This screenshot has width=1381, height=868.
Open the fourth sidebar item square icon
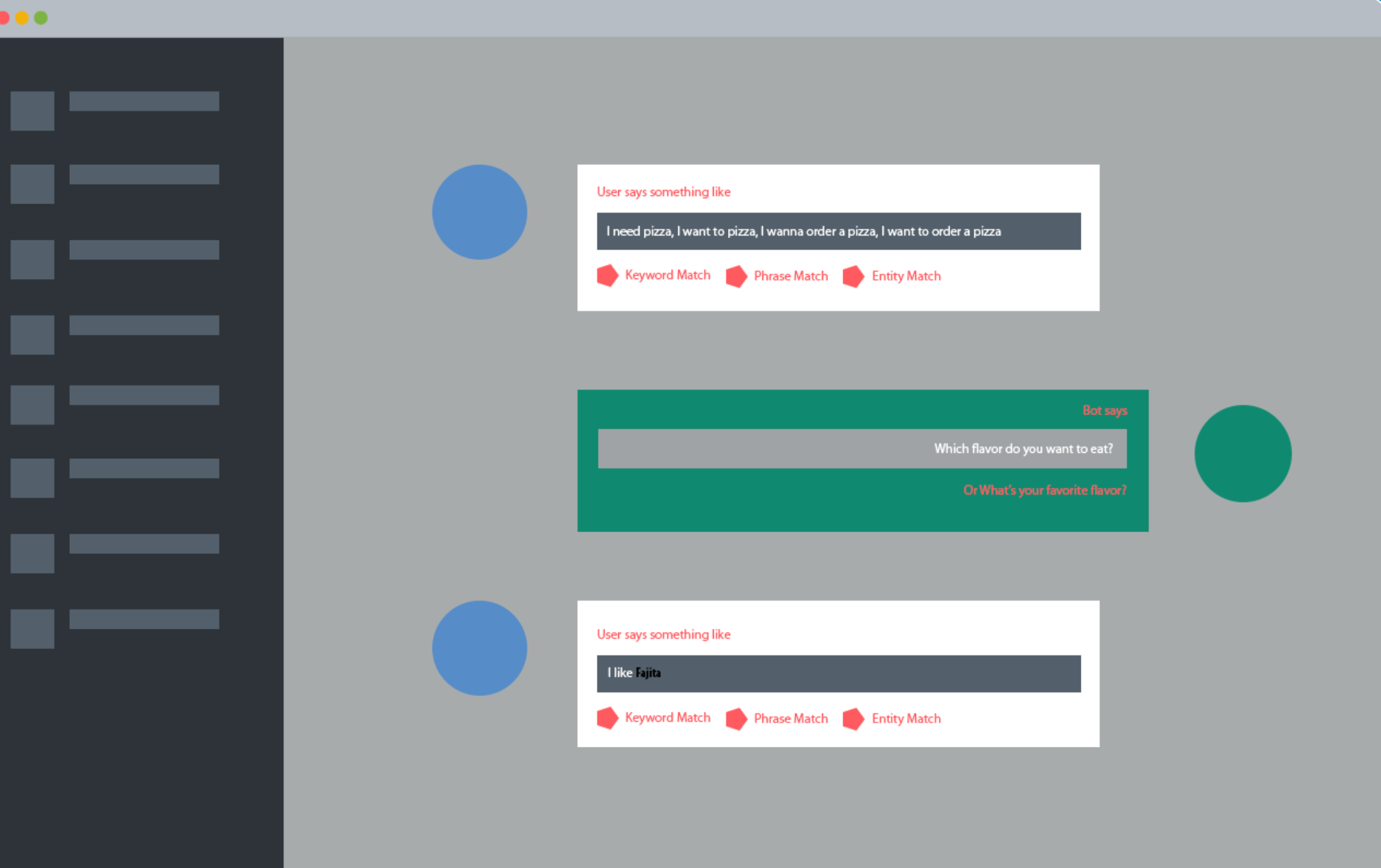pyautogui.click(x=33, y=335)
